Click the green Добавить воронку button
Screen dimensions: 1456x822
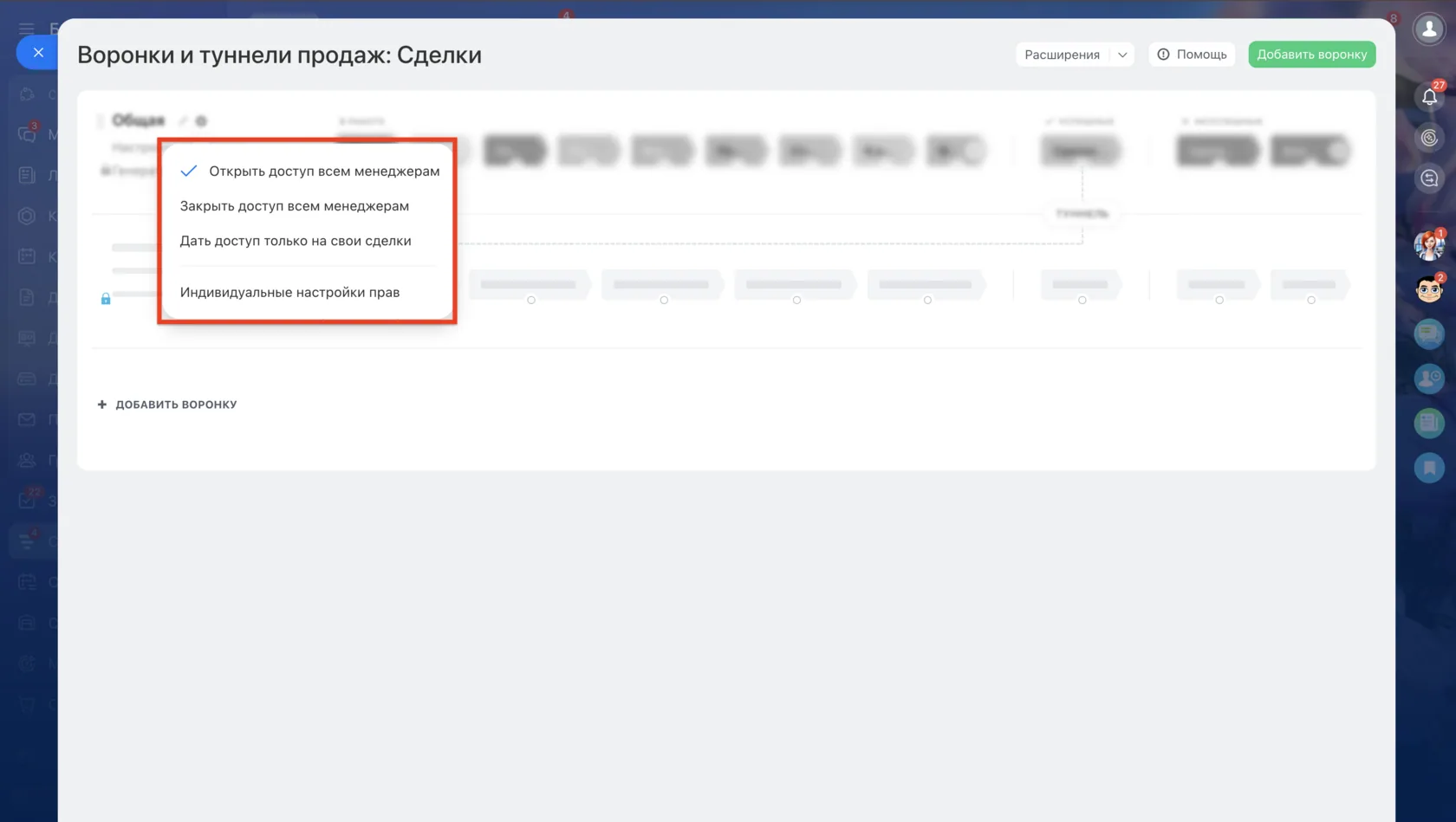(x=1311, y=55)
